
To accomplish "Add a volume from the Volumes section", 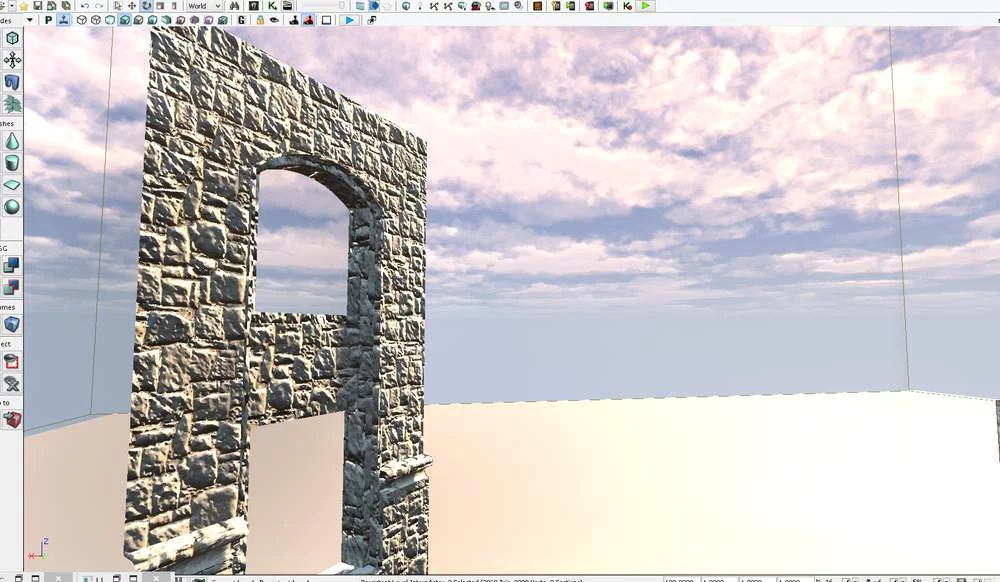I will click(x=12, y=325).
